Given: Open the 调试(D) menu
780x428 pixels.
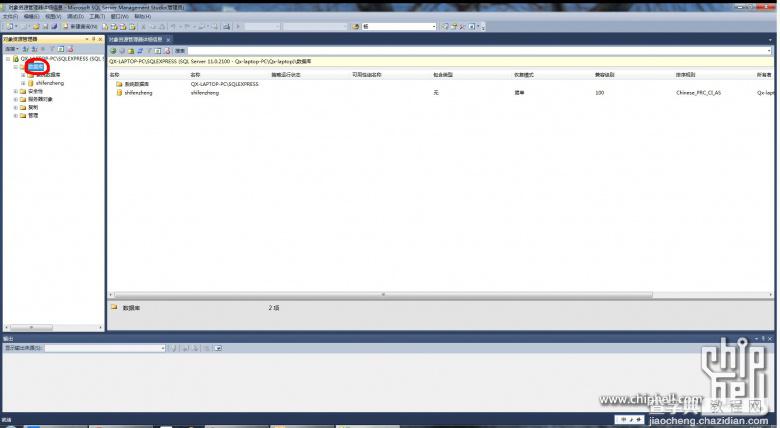Looking at the screenshot, I should pyautogui.click(x=75, y=16).
